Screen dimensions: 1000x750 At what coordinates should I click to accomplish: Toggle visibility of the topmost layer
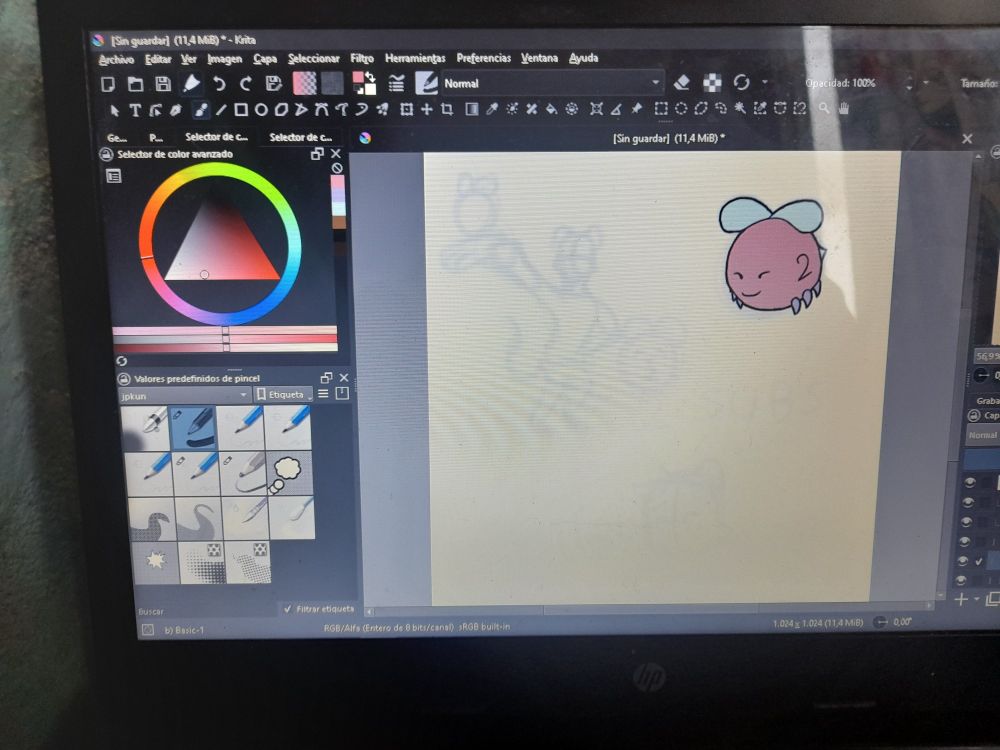970,483
